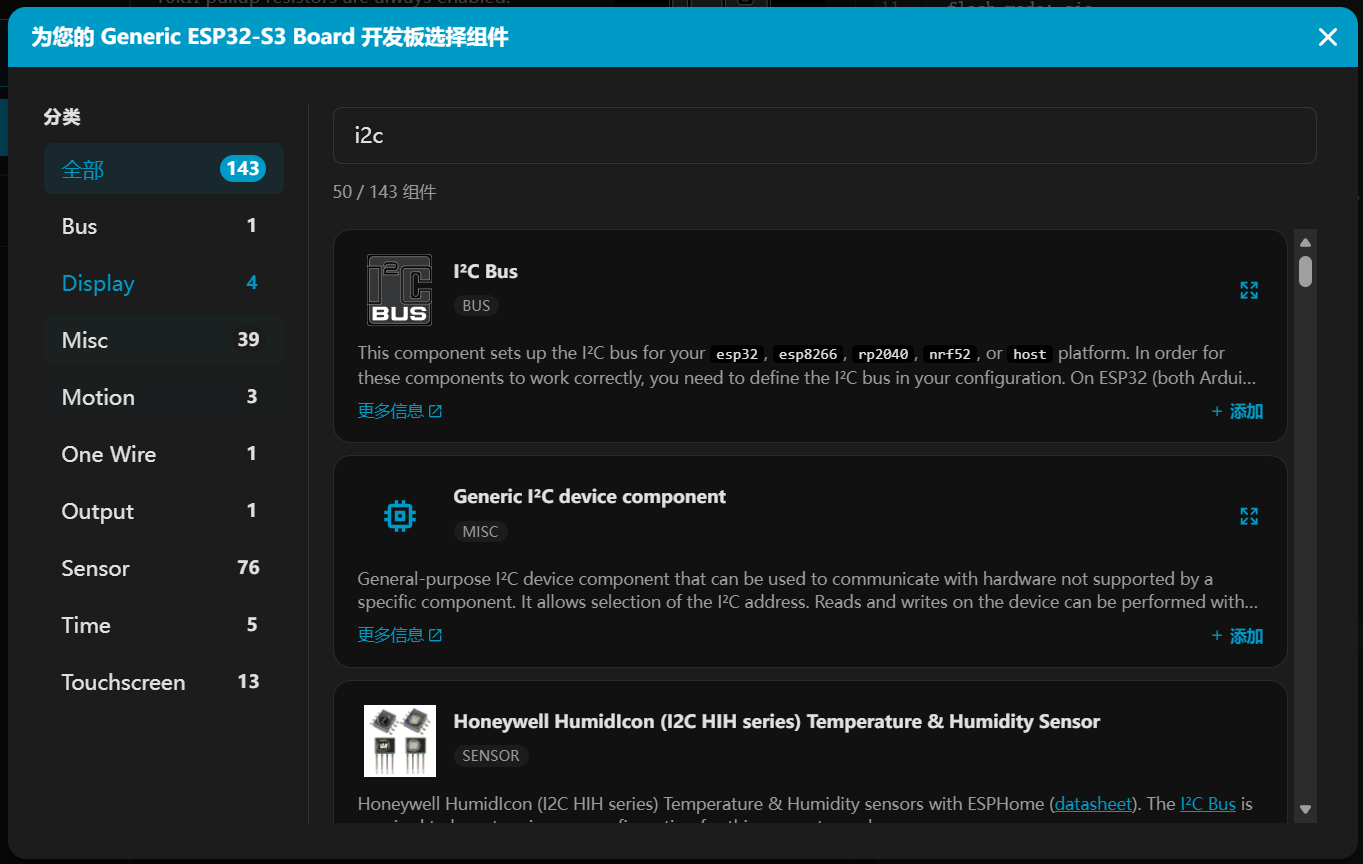Open the Honeywell HumidIcon sensor thumbnail
This screenshot has width=1363, height=864.
[400, 741]
